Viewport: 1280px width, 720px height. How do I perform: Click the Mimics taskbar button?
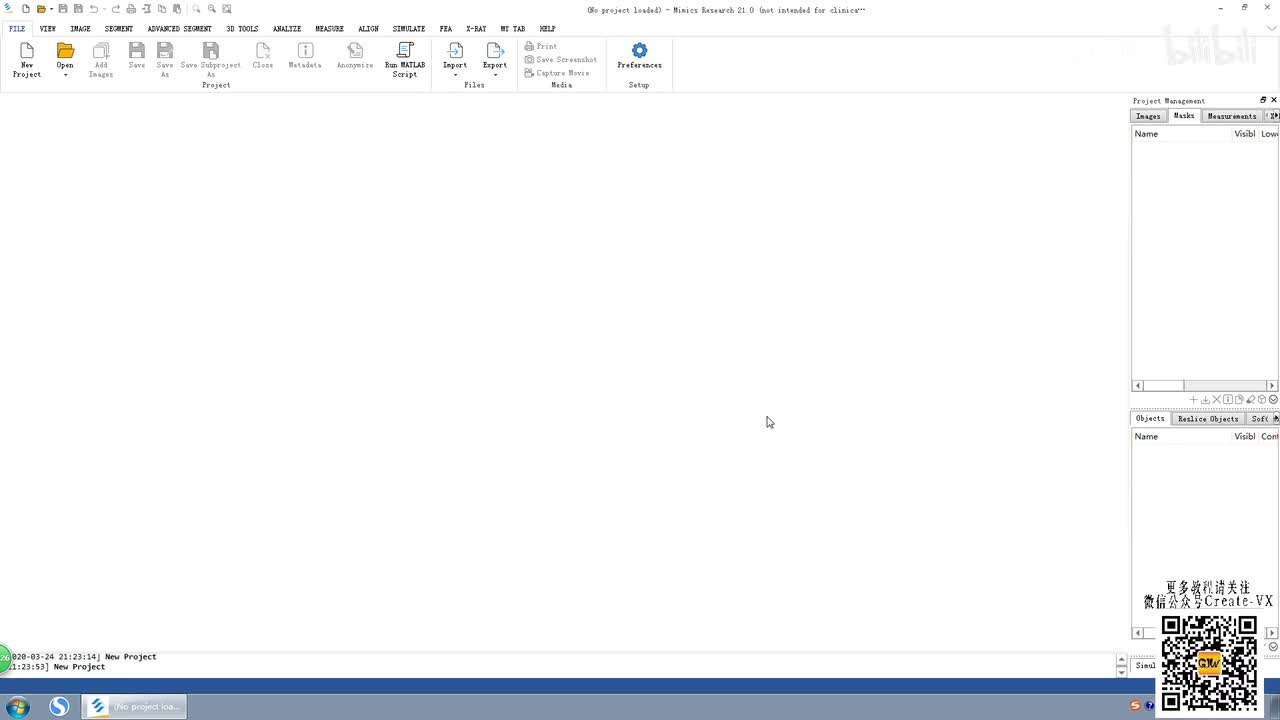(135, 707)
